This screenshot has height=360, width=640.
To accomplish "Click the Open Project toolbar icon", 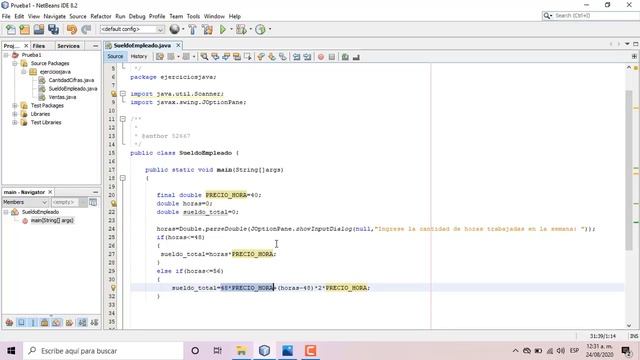I will tap(39, 29).
